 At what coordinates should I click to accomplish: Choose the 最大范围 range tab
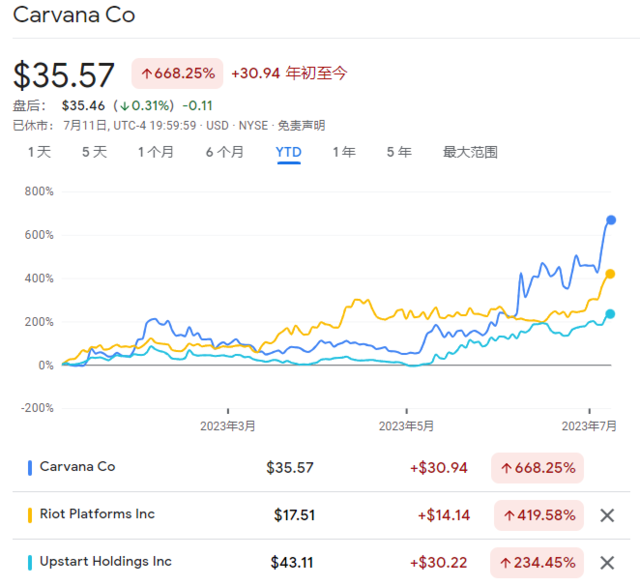(470, 152)
